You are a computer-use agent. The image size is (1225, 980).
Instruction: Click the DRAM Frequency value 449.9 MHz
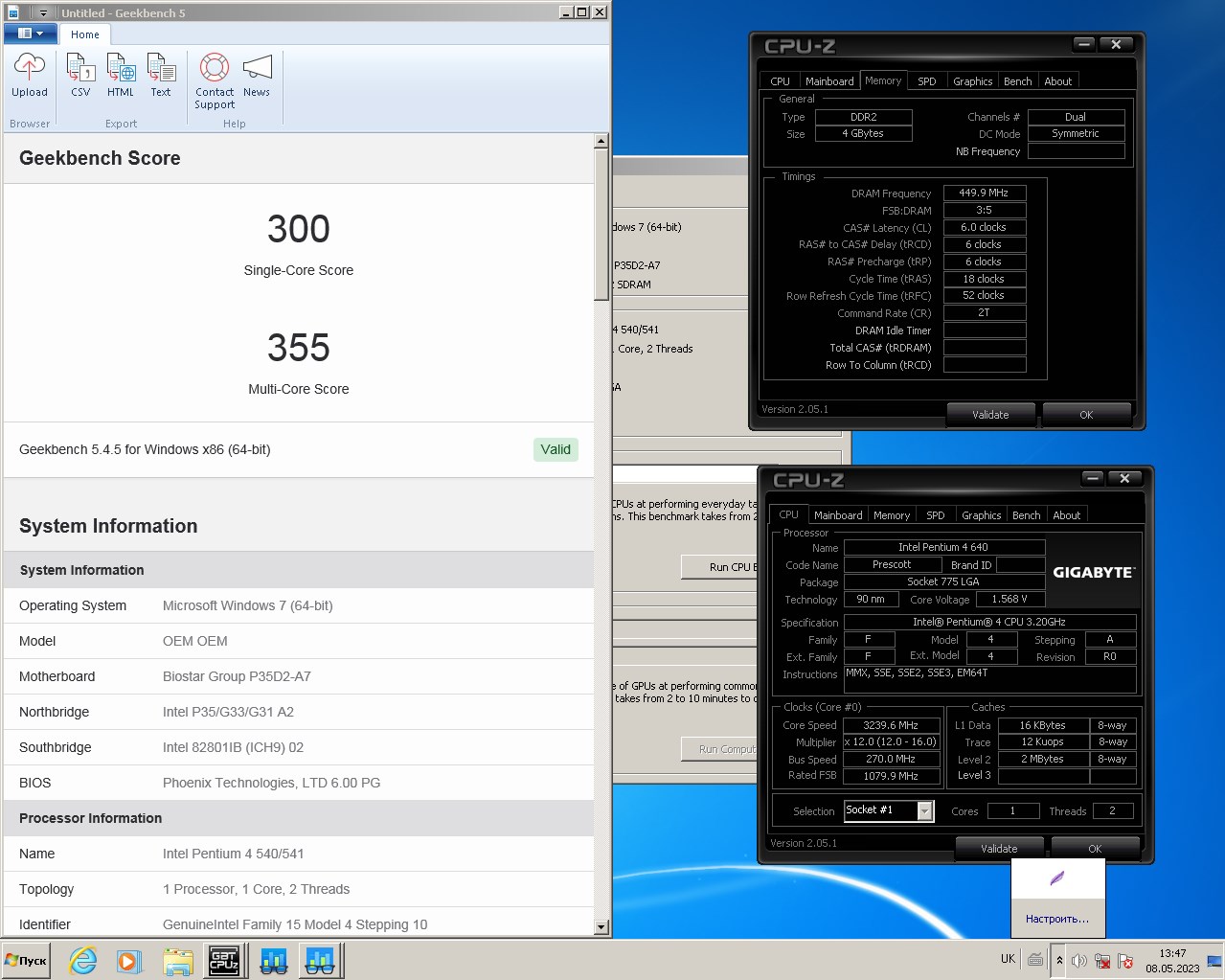(985, 193)
